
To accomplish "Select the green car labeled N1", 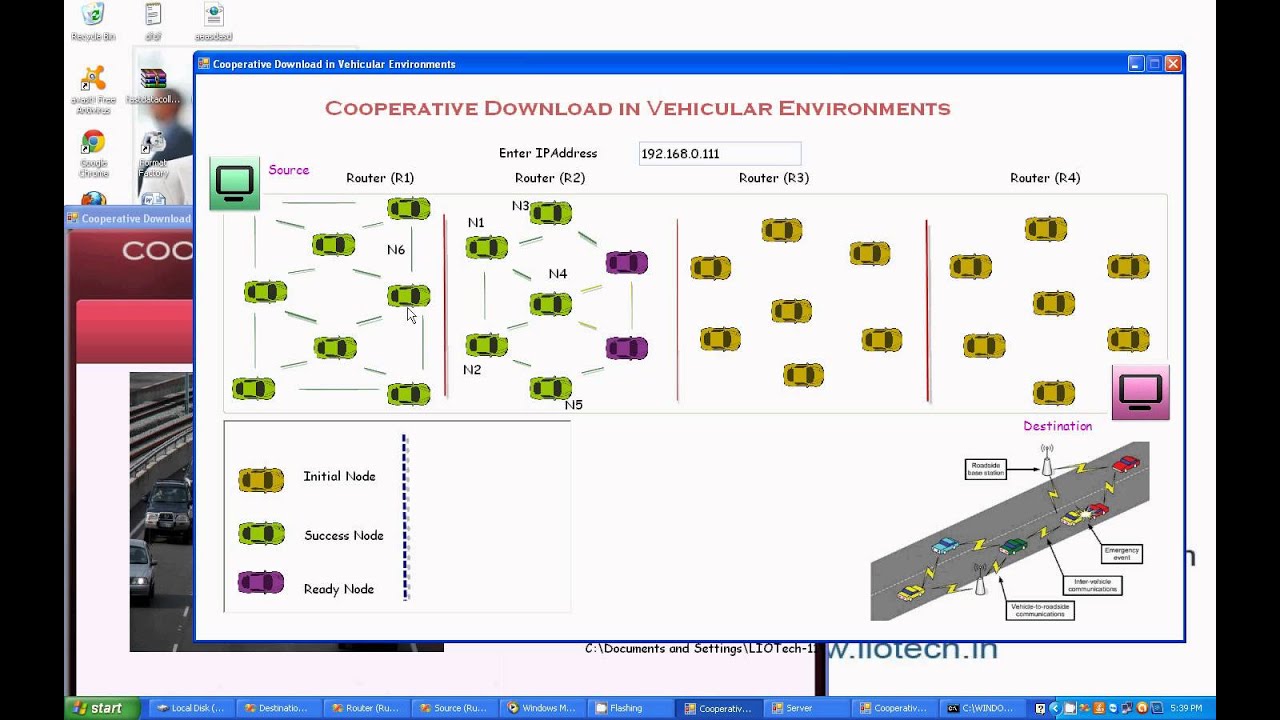I will pos(487,247).
